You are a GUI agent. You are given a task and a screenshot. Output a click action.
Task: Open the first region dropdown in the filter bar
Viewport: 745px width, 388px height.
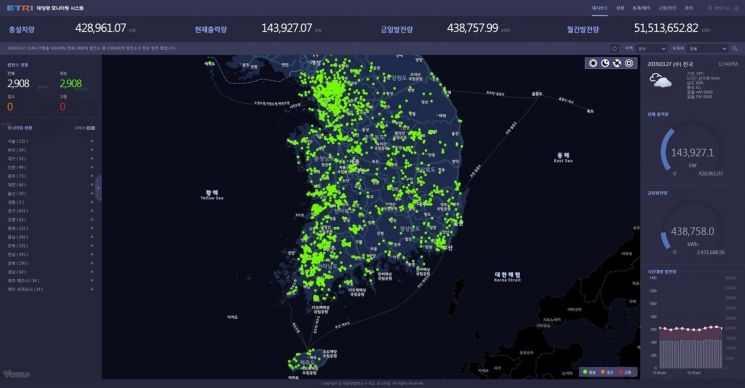[652, 48]
